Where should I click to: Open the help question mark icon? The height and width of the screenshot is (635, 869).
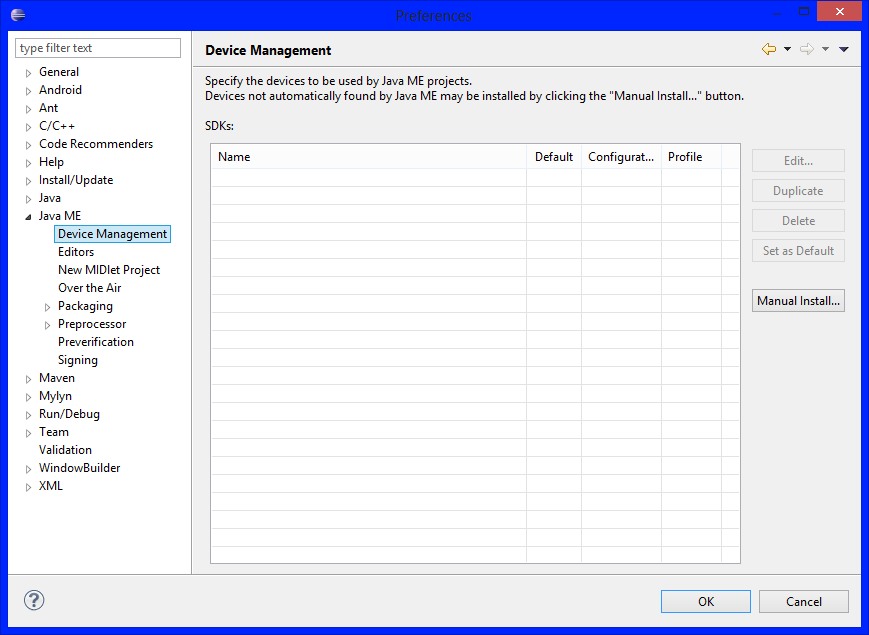(33, 600)
